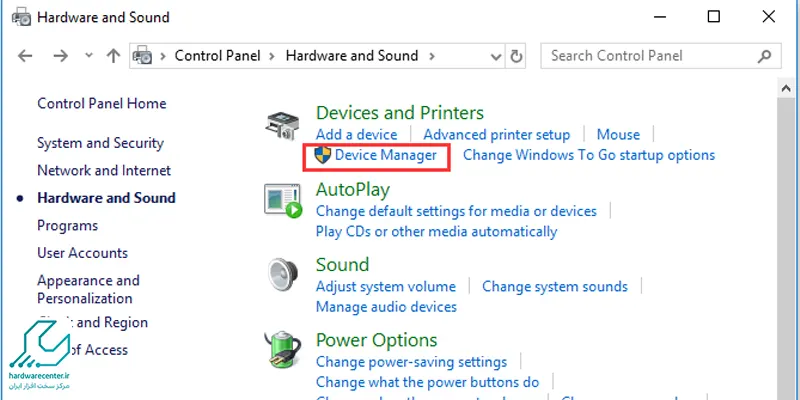
Task: Select Hardware and Sound in the address breadcrumb
Action: (x=352, y=56)
